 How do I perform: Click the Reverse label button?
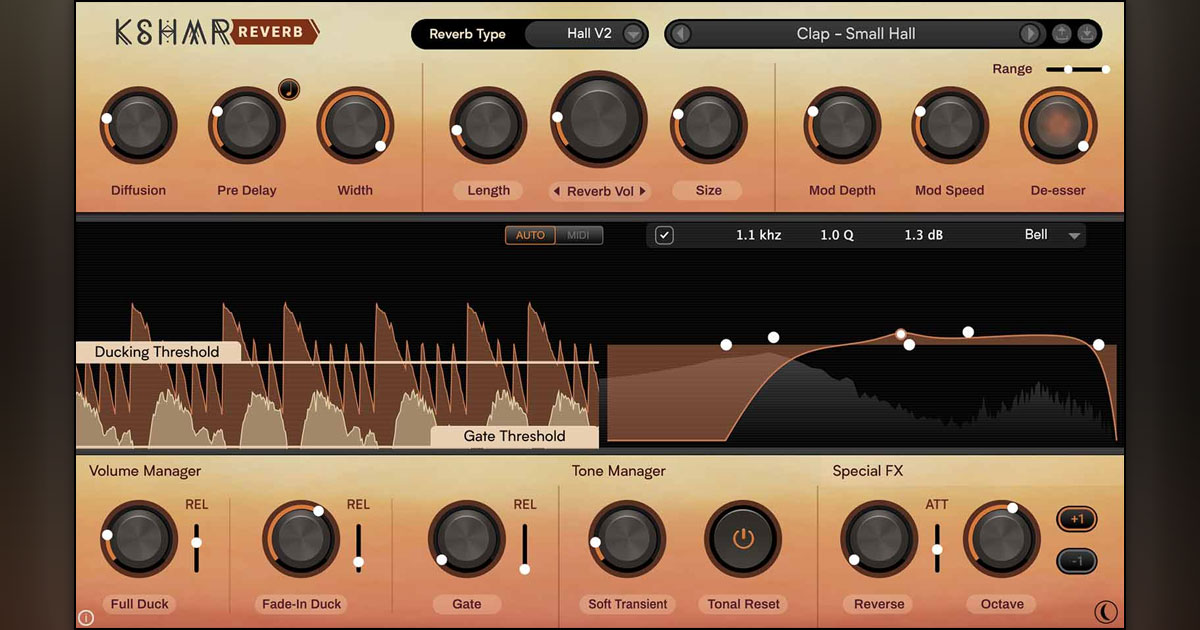[879, 604]
